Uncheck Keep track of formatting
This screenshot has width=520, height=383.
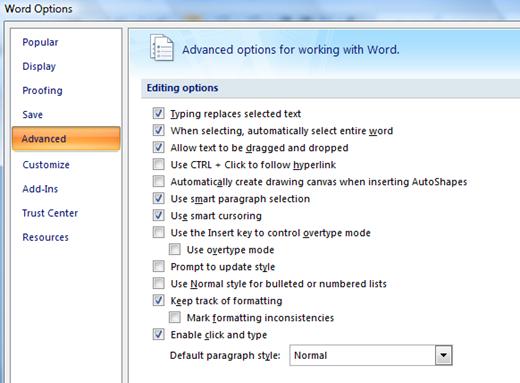pyautogui.click(x=158, y=300)
